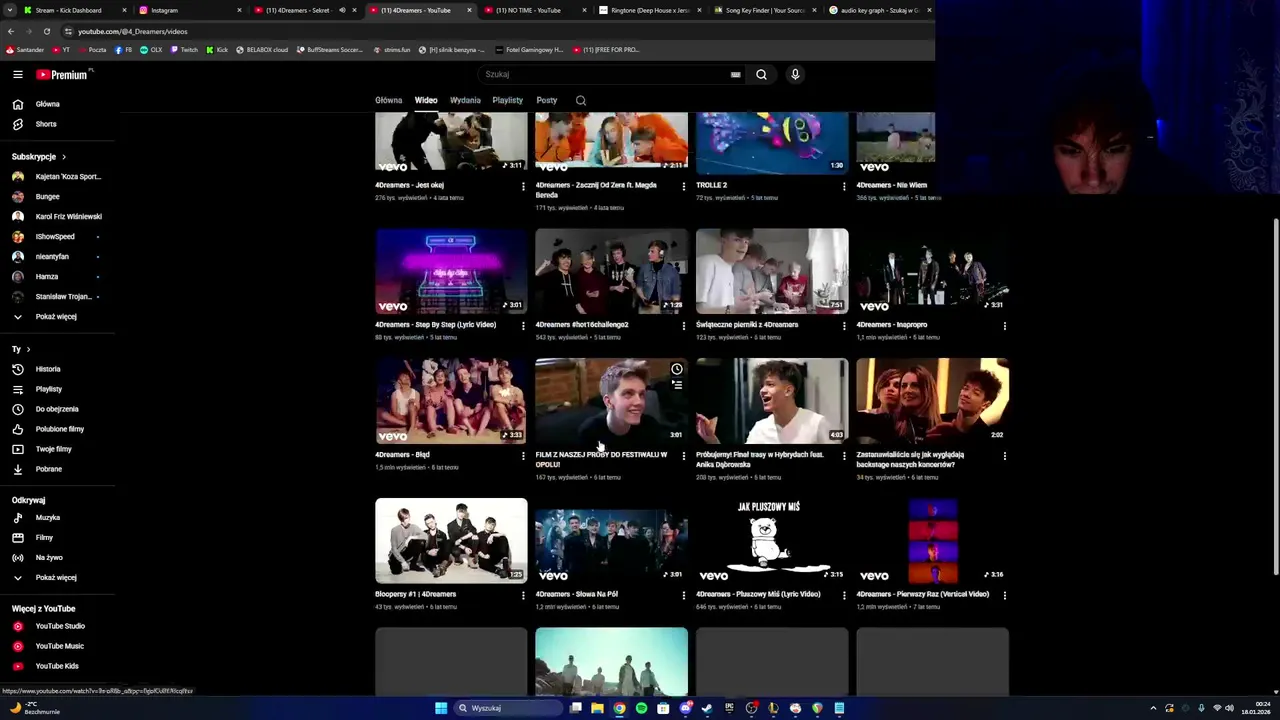1280x720 pixels.
Task: Select the Wideo channel tab
Action: coord(426,100)
